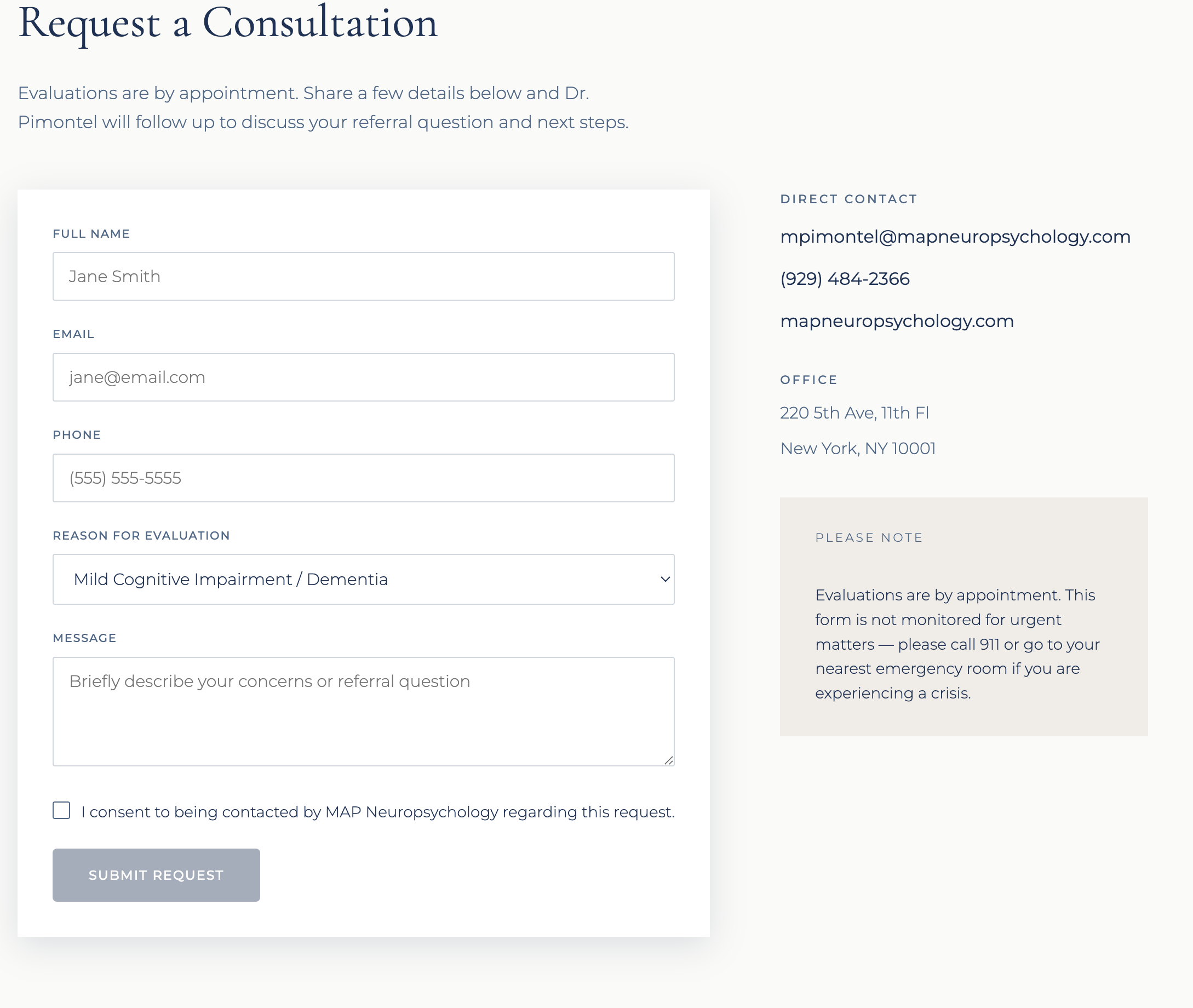Image resolution: width=1193 pixels, height=1008 pixels.
Task: Click the message box resize handle
Action: [669, 760]
